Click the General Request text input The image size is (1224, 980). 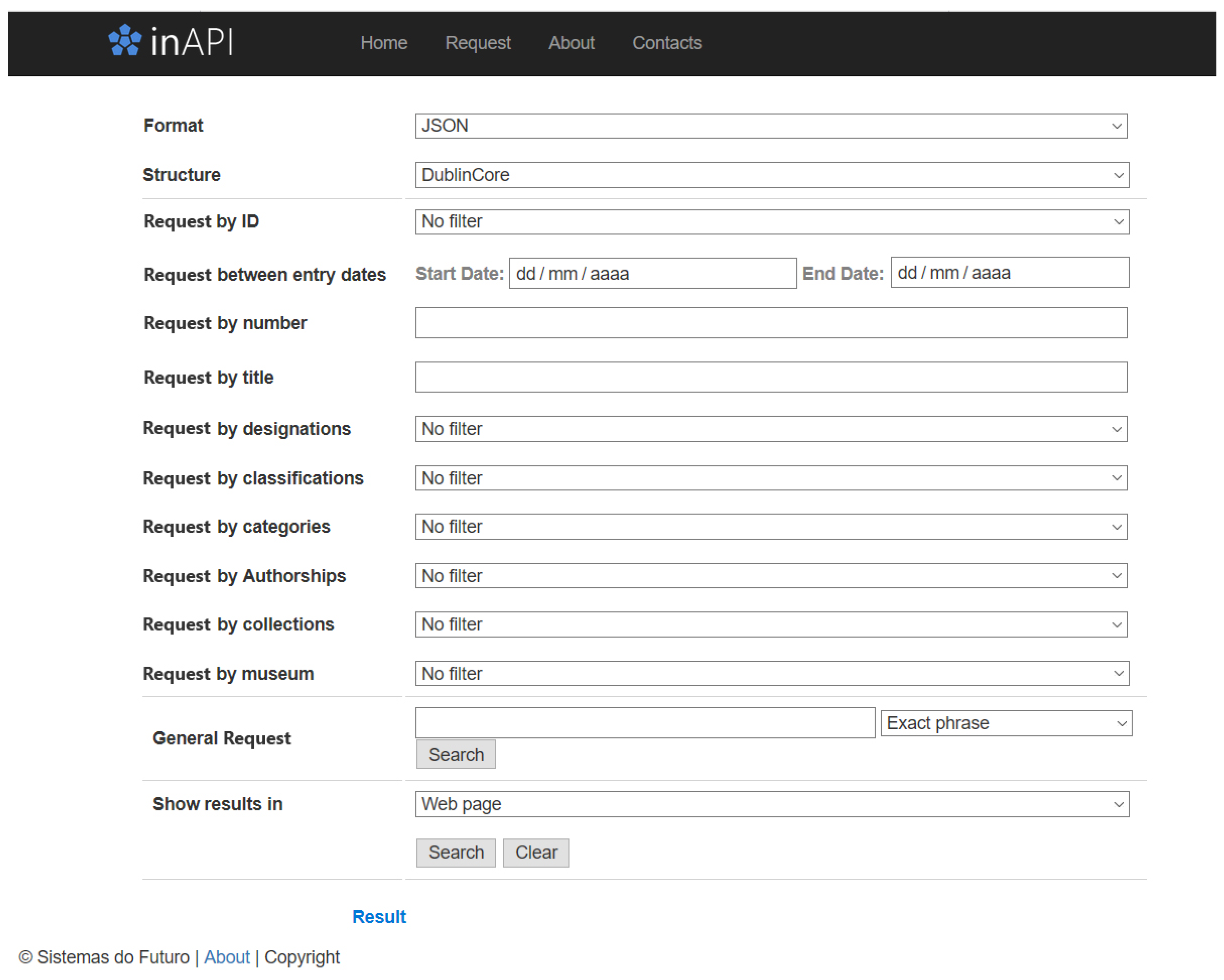pos(644,722)
